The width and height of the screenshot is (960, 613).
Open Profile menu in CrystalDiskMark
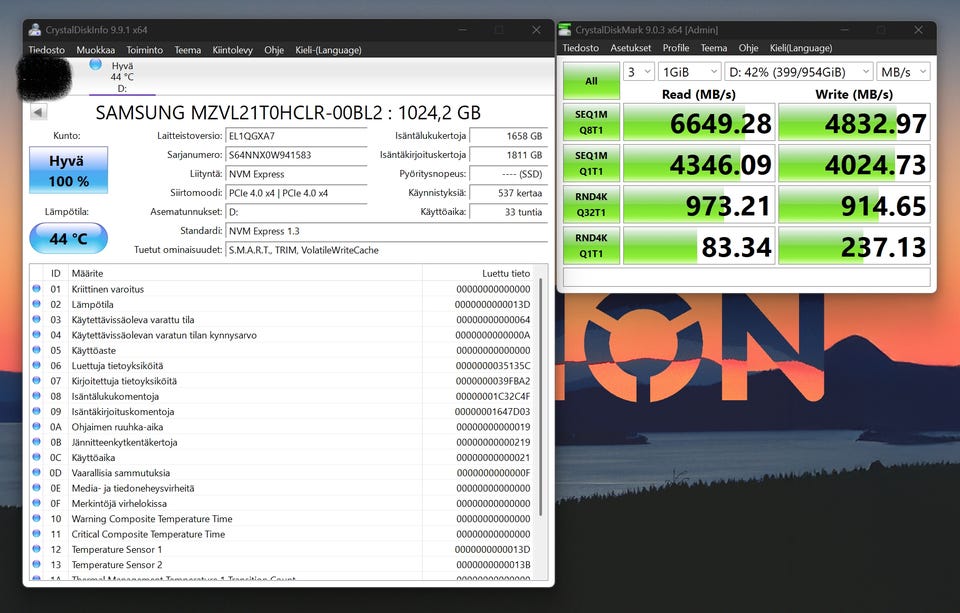(675, 48)
